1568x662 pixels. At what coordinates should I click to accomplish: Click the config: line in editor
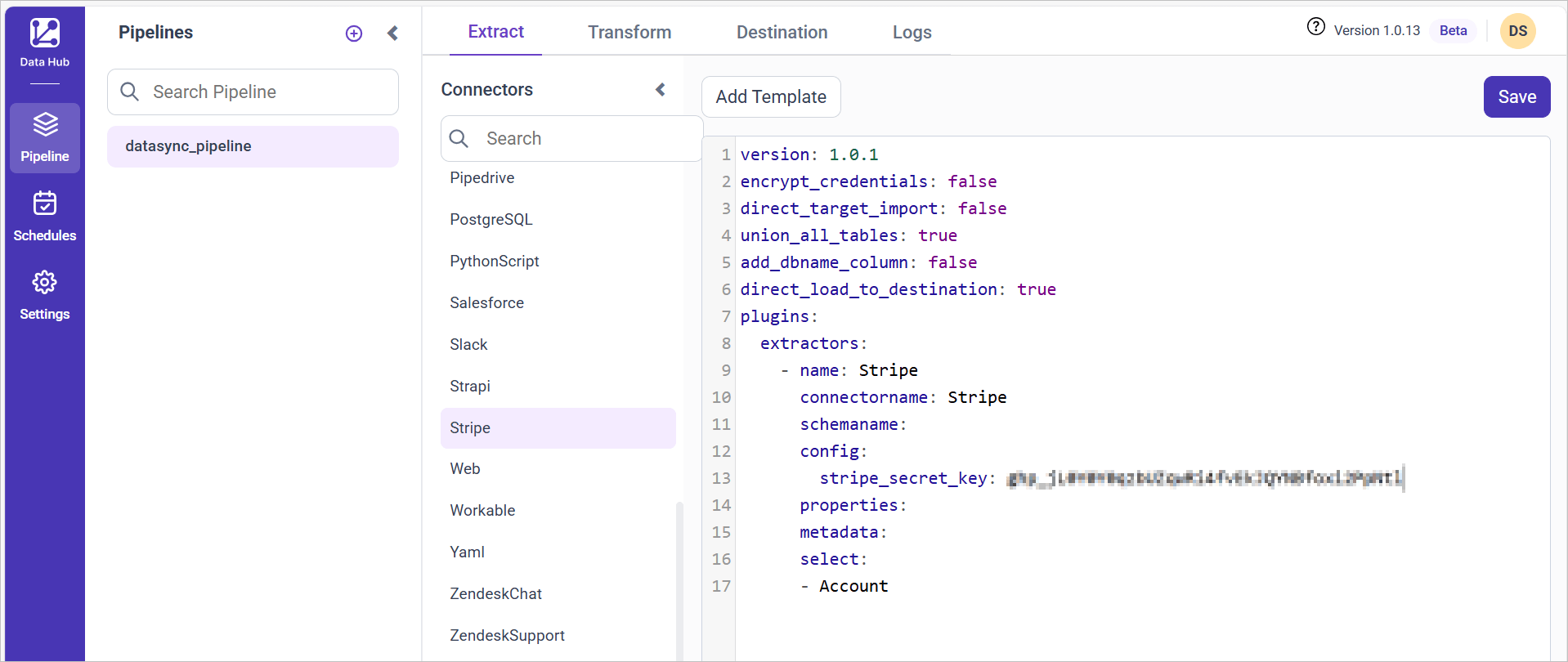click(x=834, y=451)
